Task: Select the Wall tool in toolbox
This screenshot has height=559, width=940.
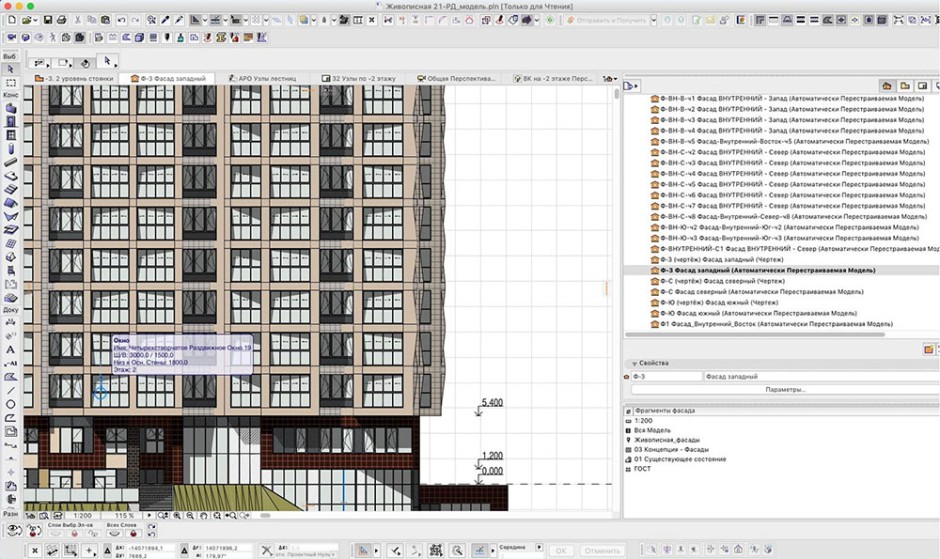Action: point(10,108)
